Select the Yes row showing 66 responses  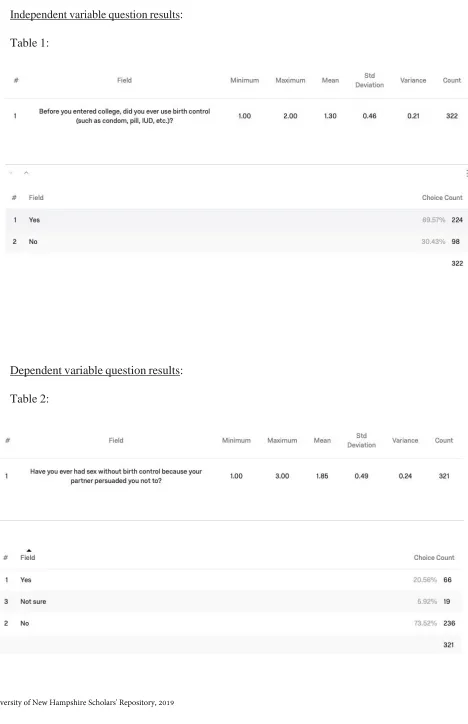point(231,580)
